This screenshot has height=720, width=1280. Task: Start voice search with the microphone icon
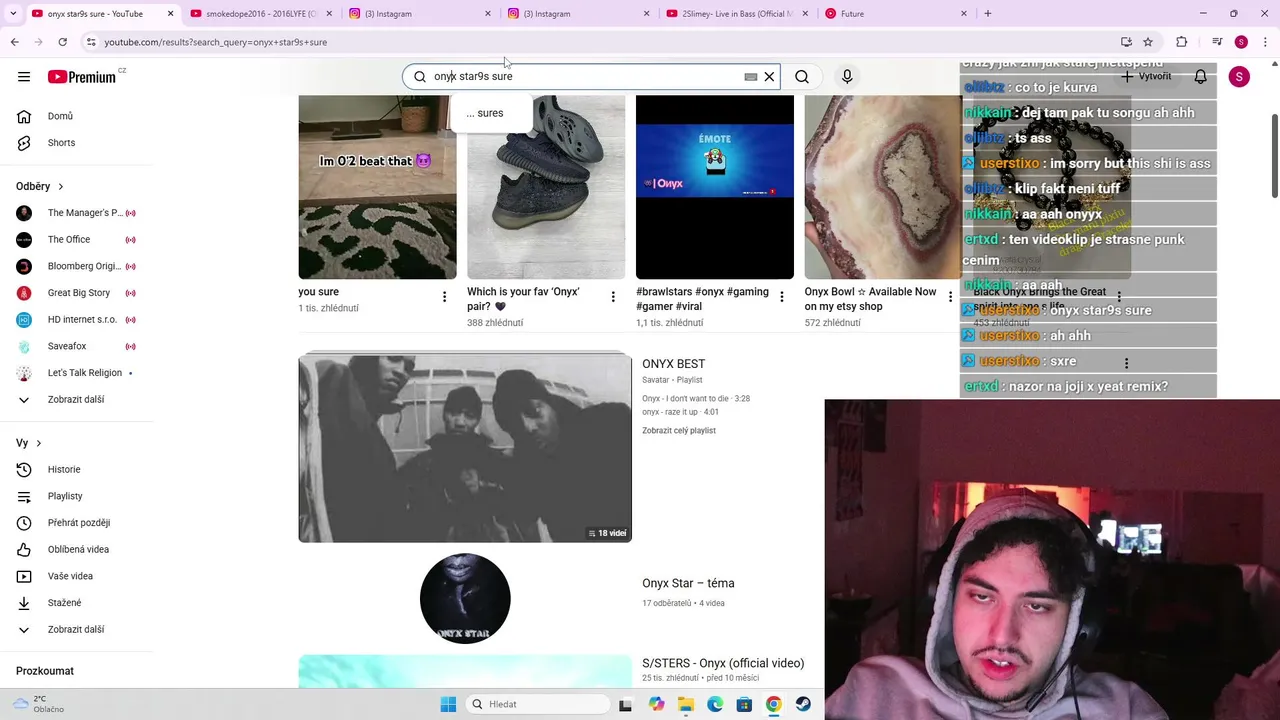coord(847,77)
